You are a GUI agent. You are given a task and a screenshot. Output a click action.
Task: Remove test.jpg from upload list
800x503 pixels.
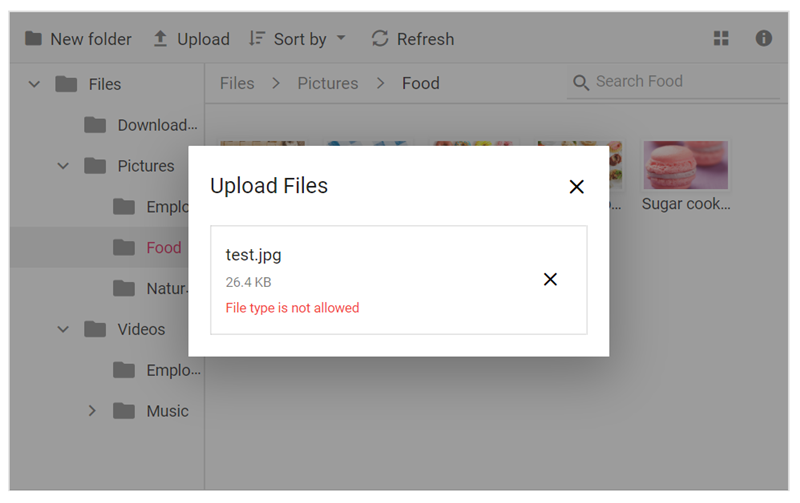550,280
